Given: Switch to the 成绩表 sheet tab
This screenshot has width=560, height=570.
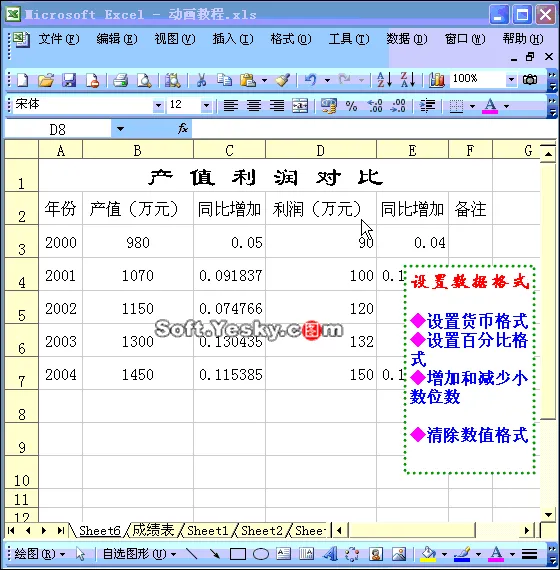Looking at the screenshot, I should coord(153,530).
